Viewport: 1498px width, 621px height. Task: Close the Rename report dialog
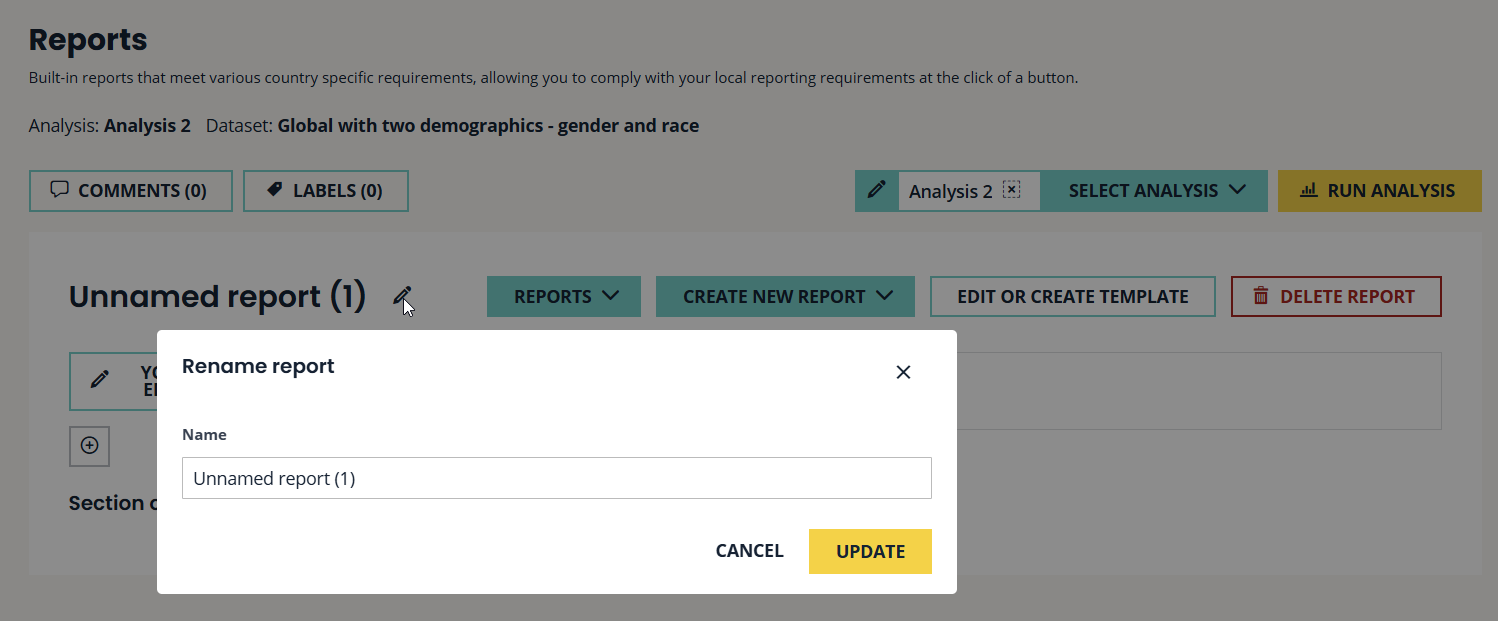click(x=903, y=372)
